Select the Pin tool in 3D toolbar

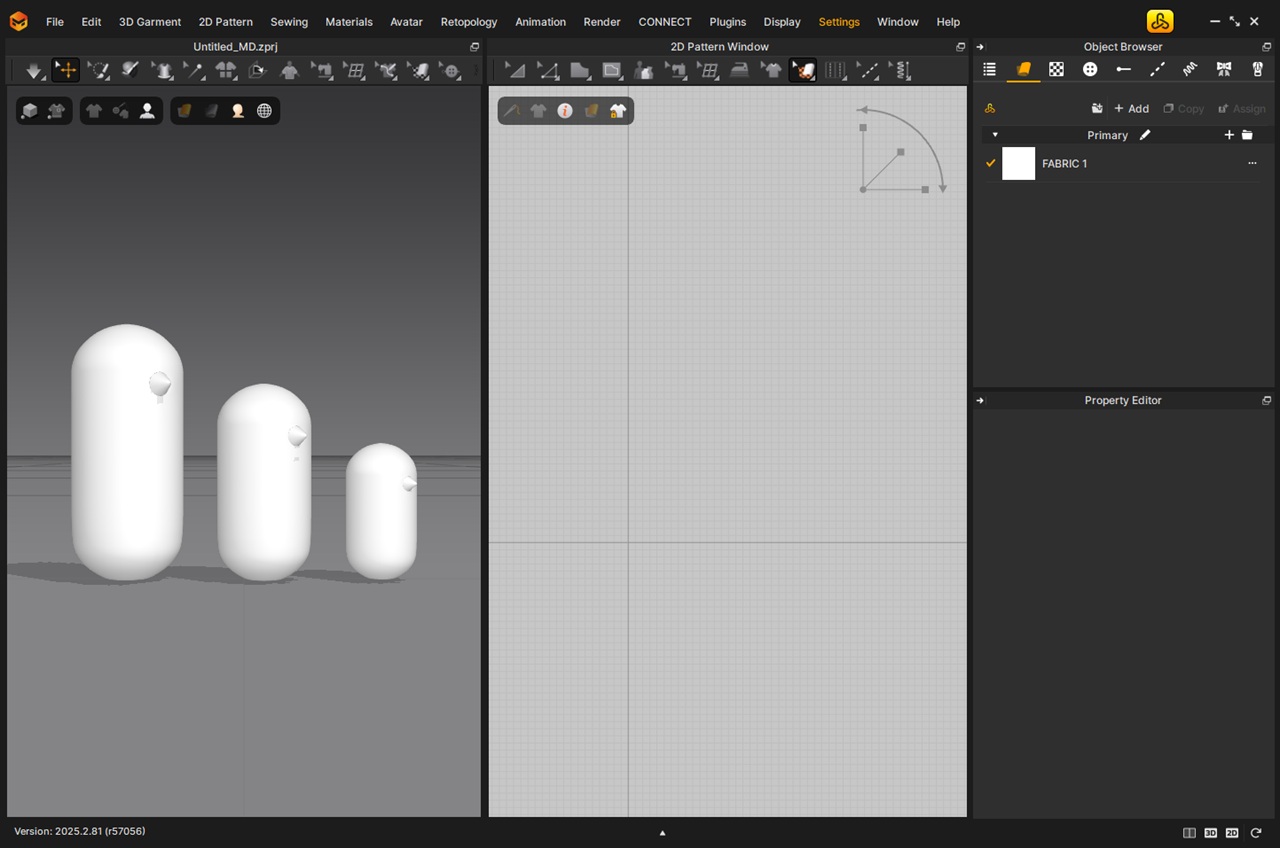pyautogui.click(x=194, y=70)
